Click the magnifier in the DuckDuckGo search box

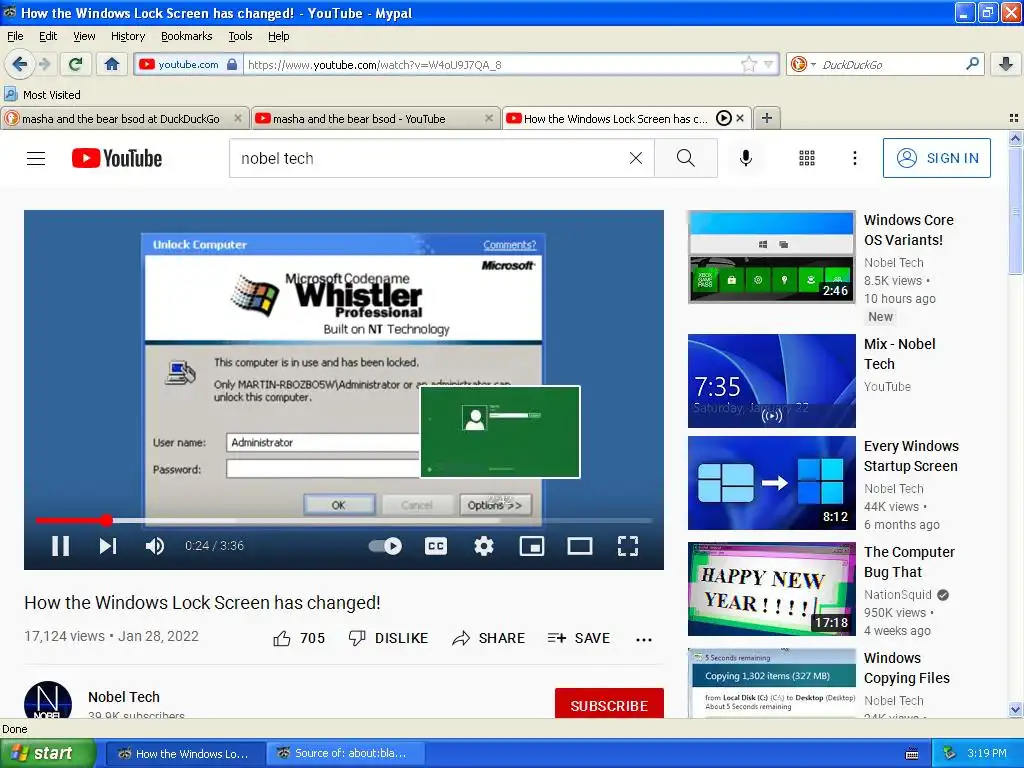pyautogui.click(x=972, y=64)
